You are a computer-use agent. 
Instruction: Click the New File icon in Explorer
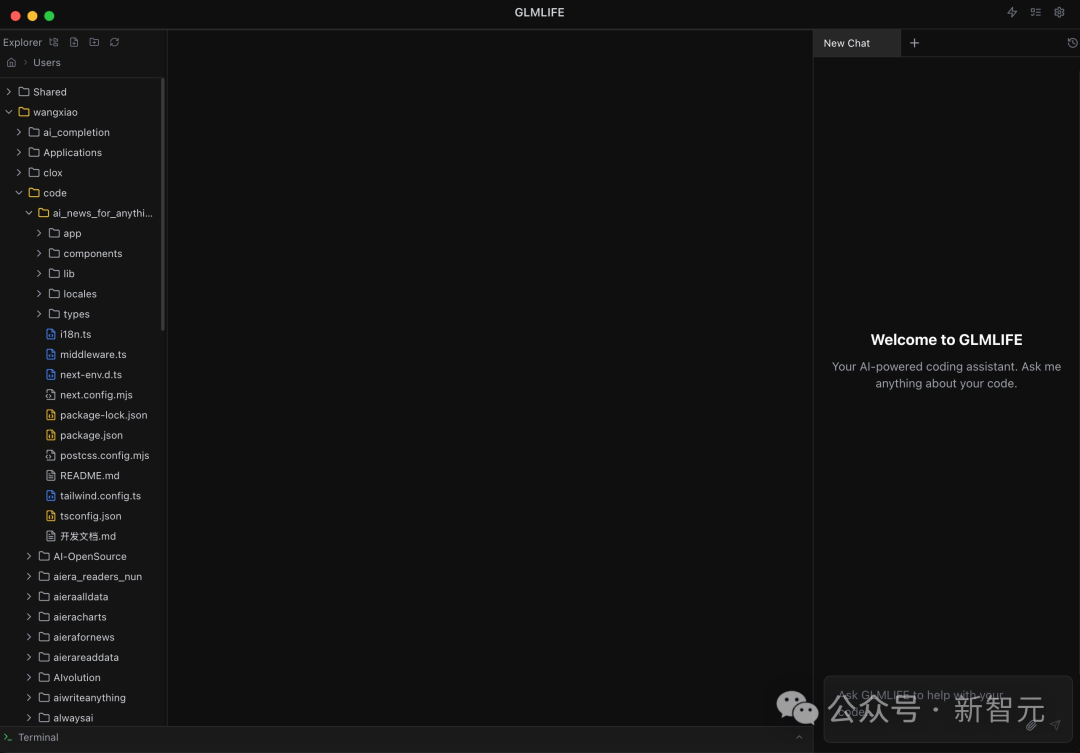tap(74, 42)
